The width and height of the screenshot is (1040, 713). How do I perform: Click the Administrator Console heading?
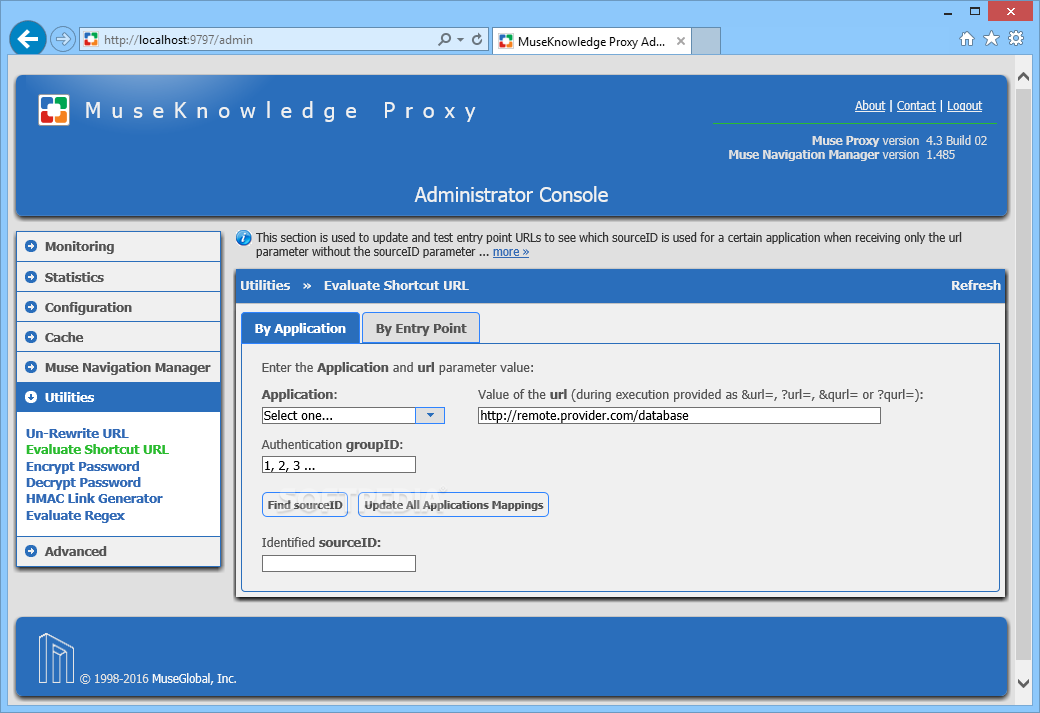click(x=511, y=194)
